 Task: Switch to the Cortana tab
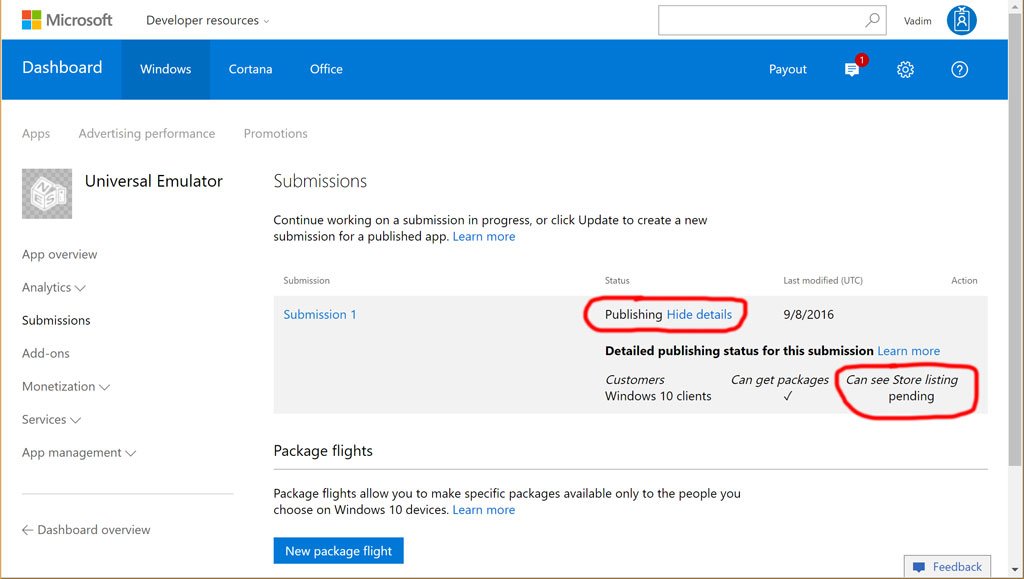point(250,69)
